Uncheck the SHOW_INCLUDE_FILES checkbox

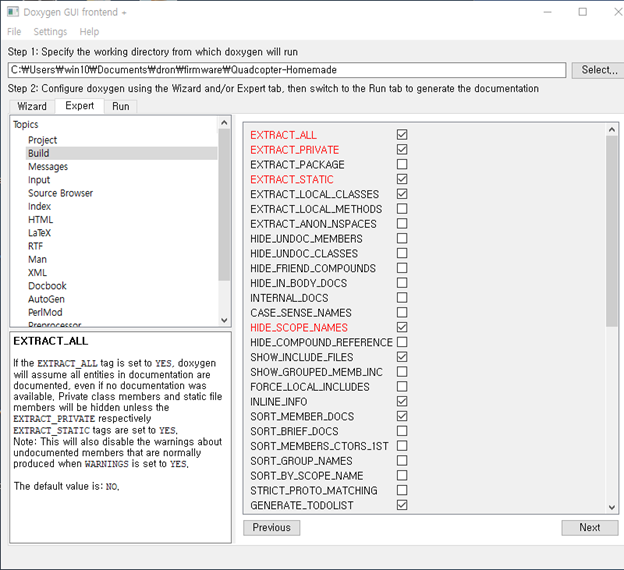[x=402, y=357]
